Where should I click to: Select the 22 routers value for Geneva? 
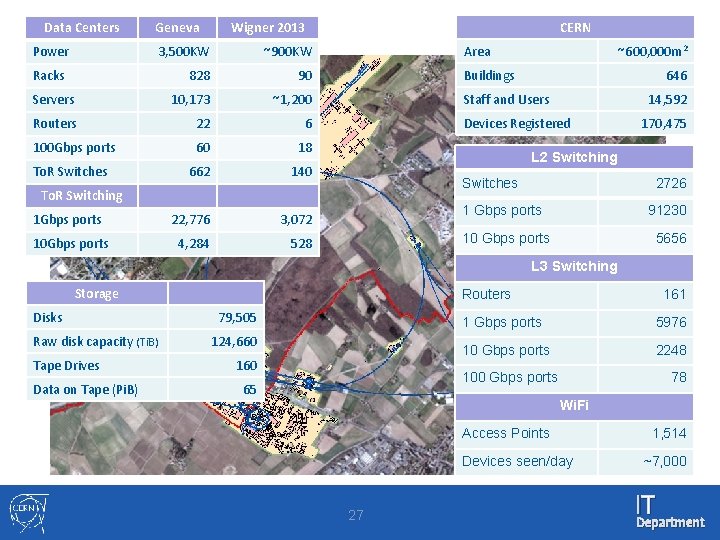203,124
